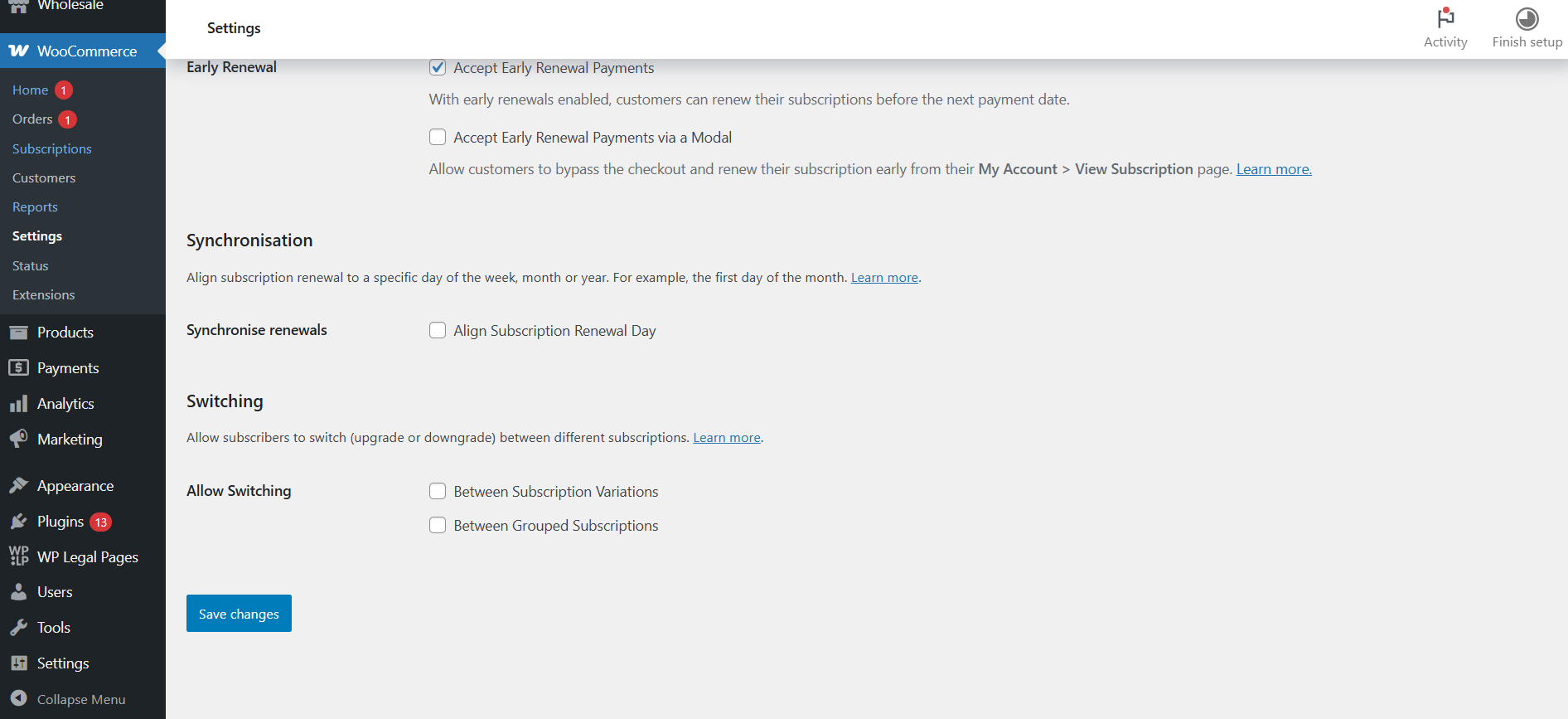This screenshot has width=1568, height=719.
Task: Click the Appearance paintbrush icon
Action: pyautogui.click(x=18, y=486)
